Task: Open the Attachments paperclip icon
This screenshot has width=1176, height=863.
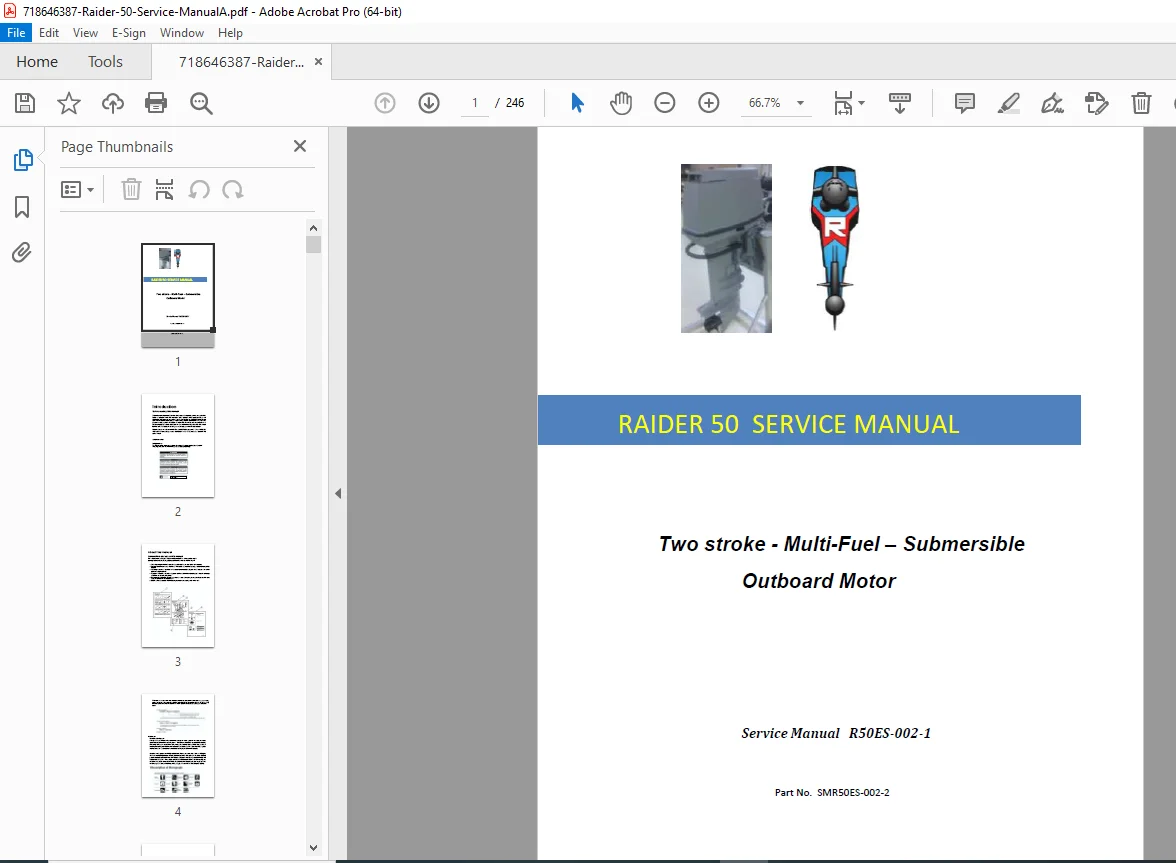Action: tap(22, 253)
